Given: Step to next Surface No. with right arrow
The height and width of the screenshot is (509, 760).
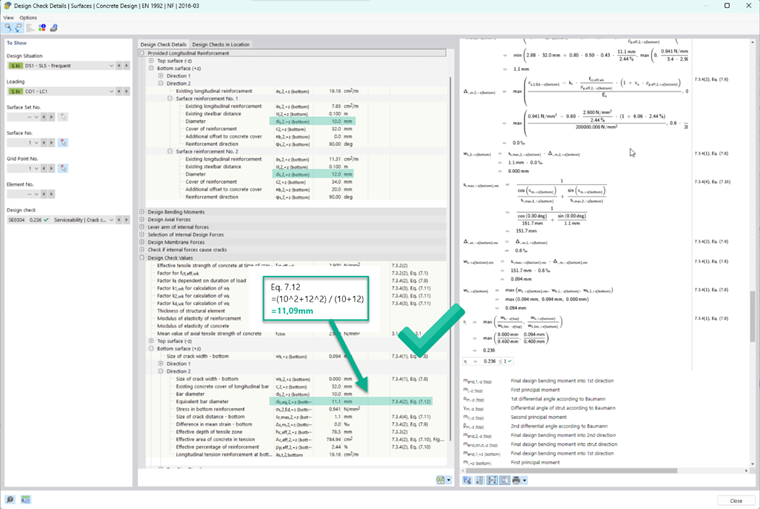Looking at the screenshot, I should click(x=51, y=143).
